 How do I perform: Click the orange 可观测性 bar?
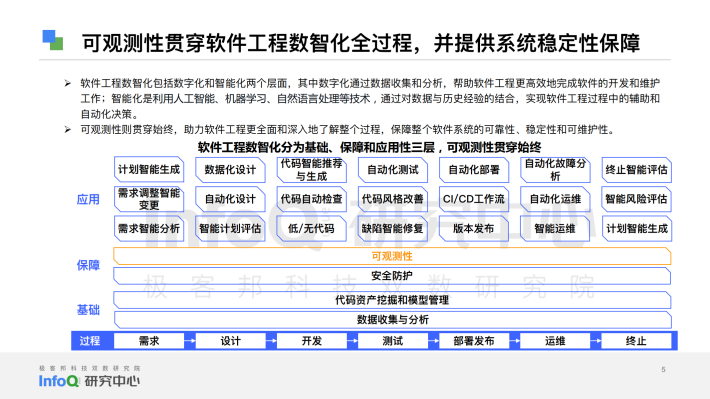pos(392,256)
